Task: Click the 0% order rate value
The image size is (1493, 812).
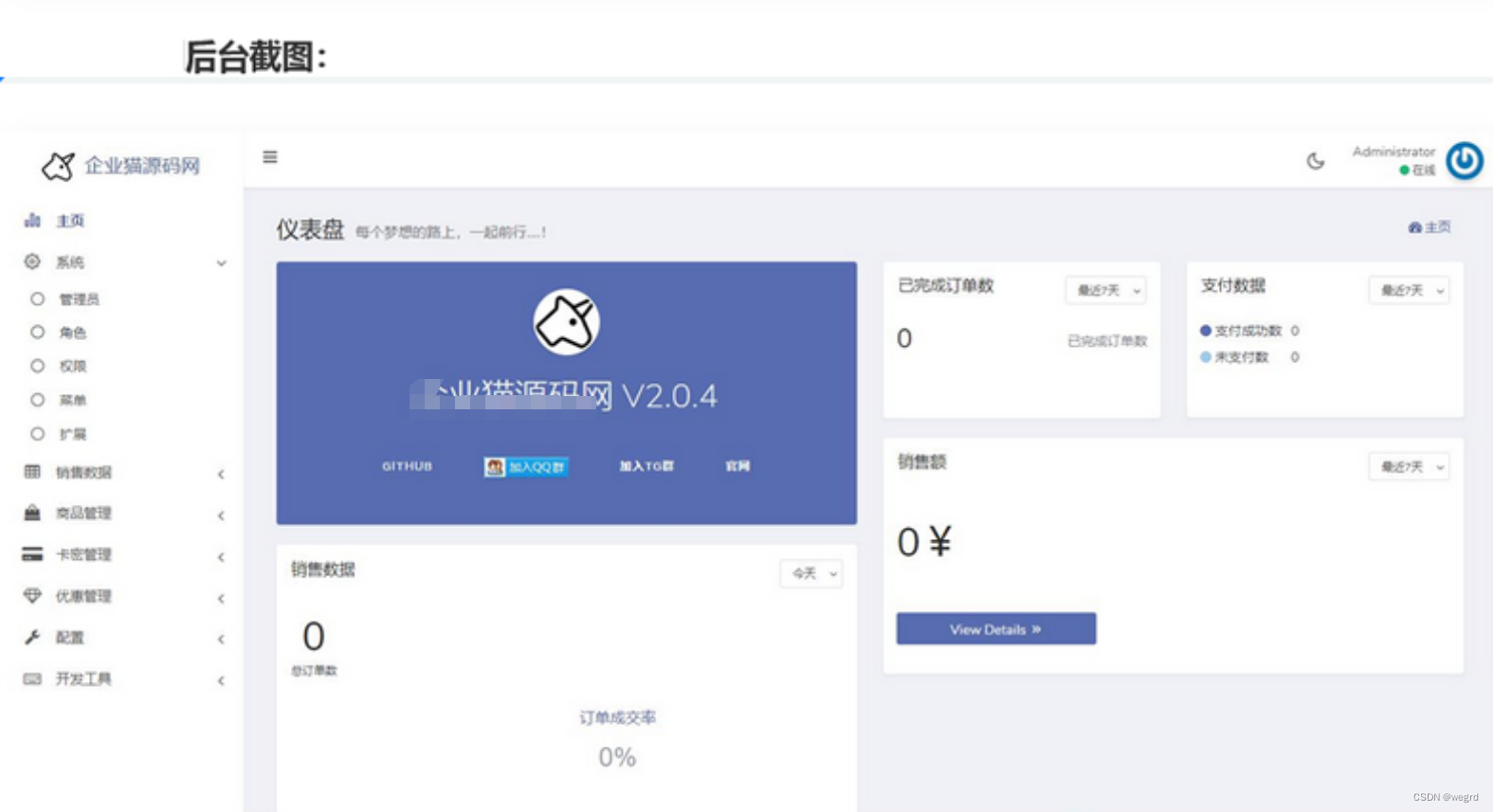Action: [x=617, y=757]
